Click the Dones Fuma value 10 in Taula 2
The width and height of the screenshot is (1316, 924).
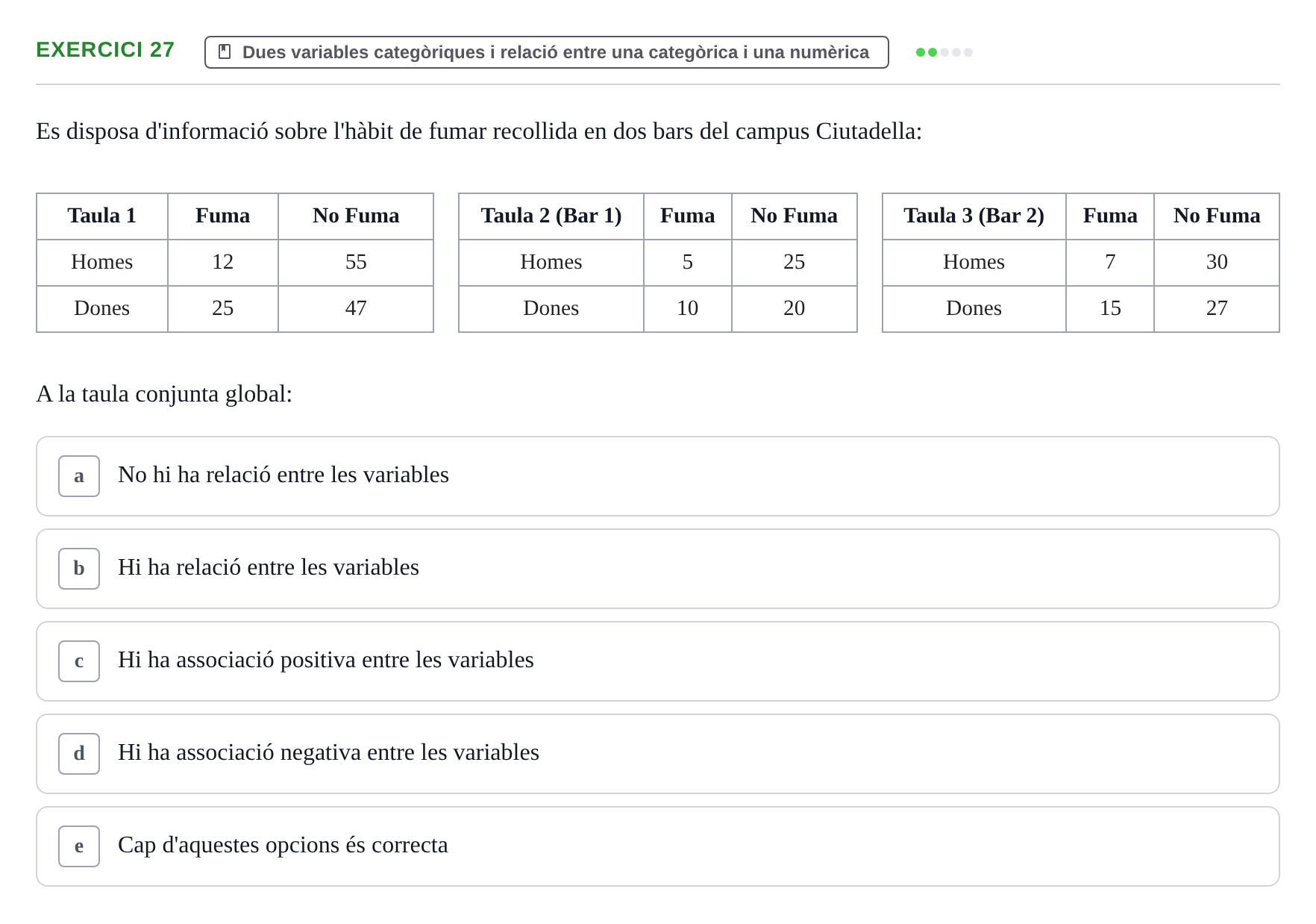point(688,309)
